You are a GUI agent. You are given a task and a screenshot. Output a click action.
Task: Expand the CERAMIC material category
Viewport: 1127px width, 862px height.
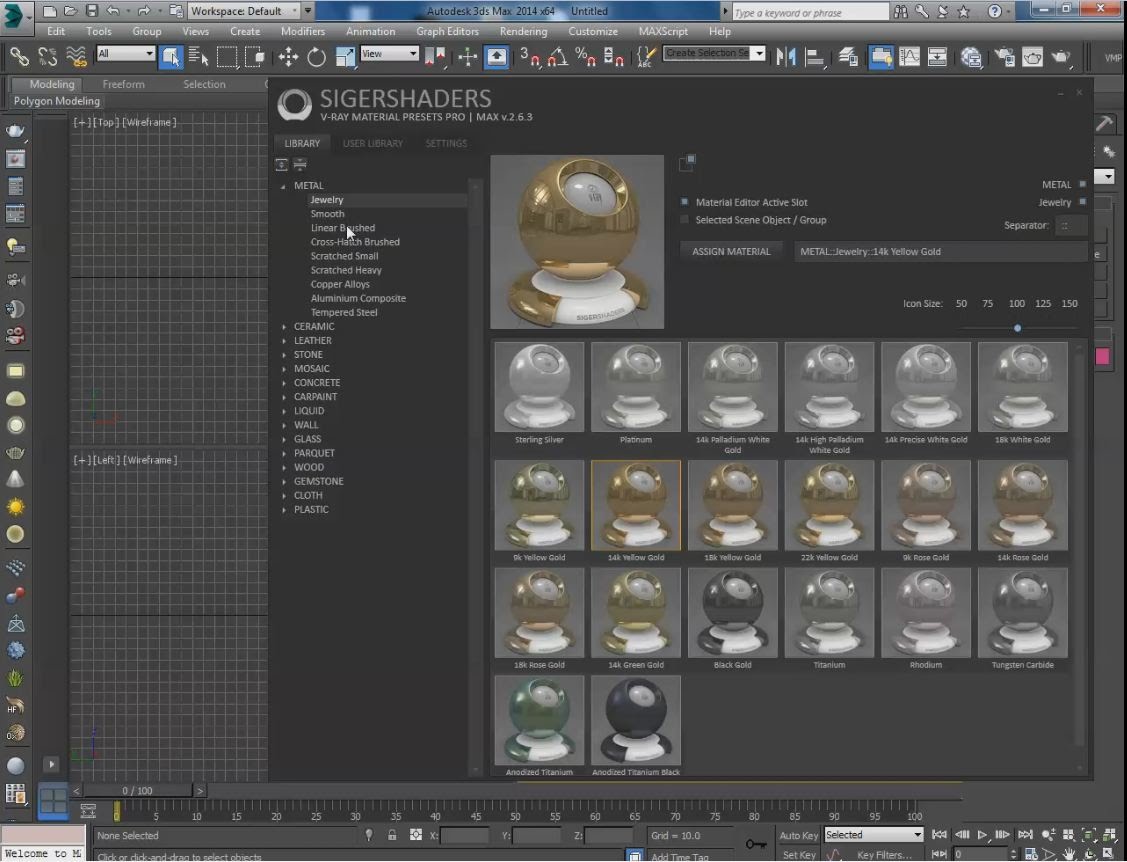(x=284, y=326)
